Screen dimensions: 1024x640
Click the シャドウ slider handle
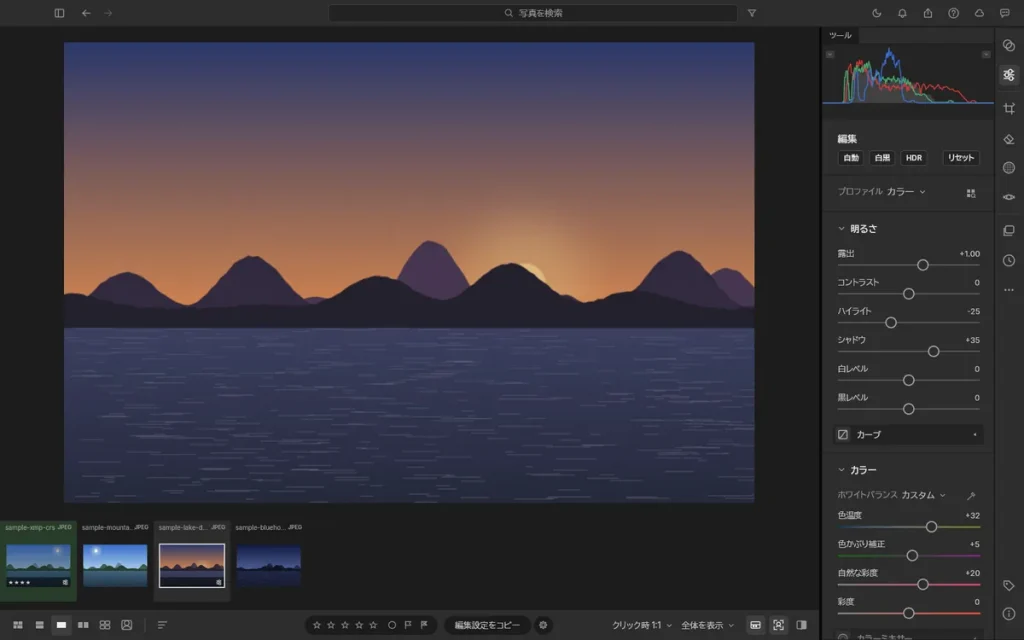click(x=934, y=351)
